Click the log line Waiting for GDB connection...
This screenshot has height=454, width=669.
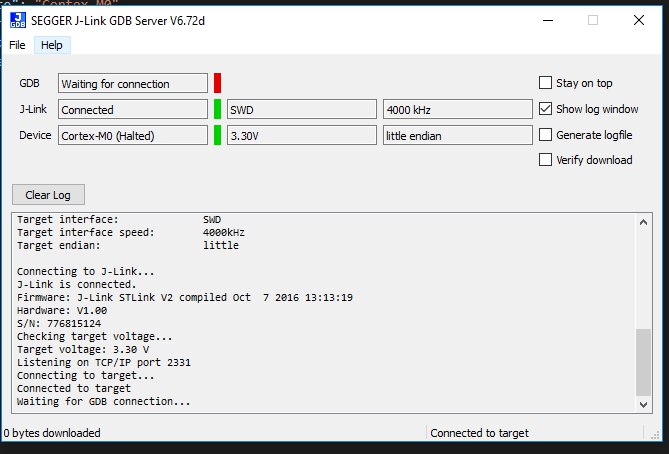[x=104, y=401]
